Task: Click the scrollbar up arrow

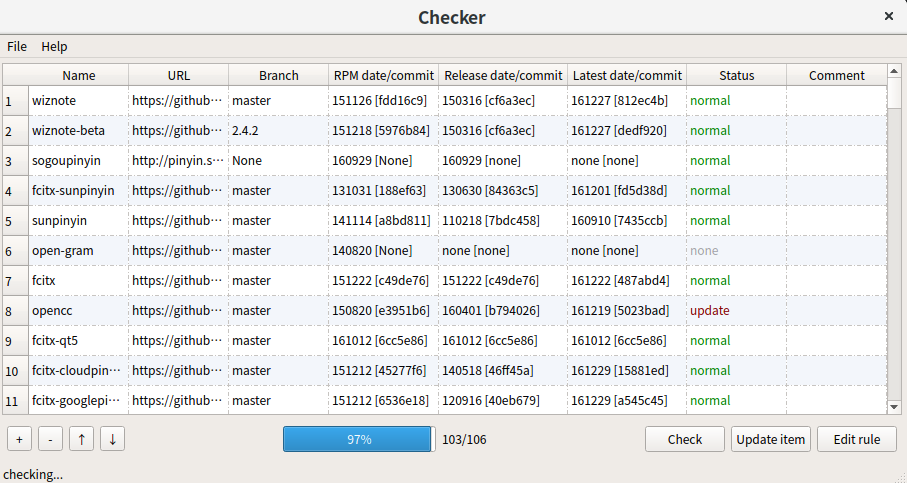Action: pos(894,71)
